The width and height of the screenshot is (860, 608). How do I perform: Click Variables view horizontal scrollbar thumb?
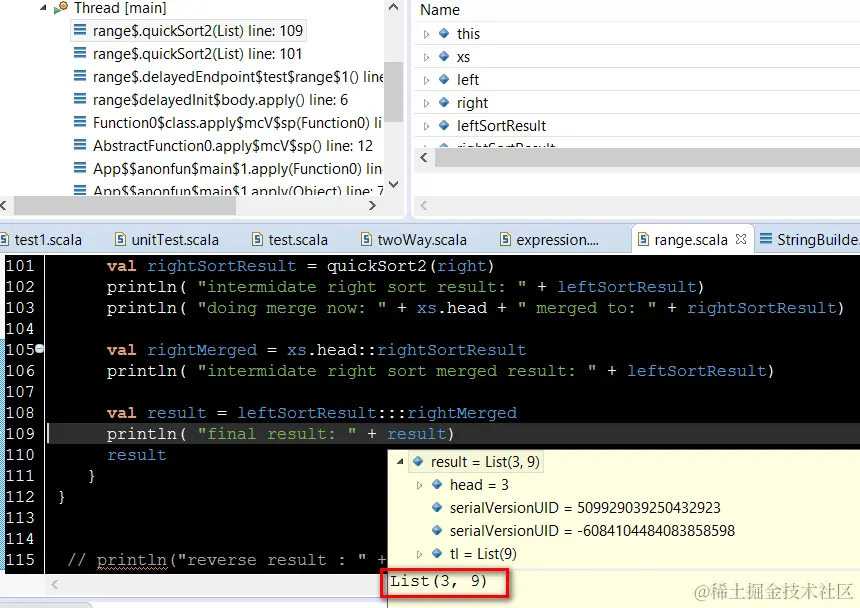tap(647, 157)
